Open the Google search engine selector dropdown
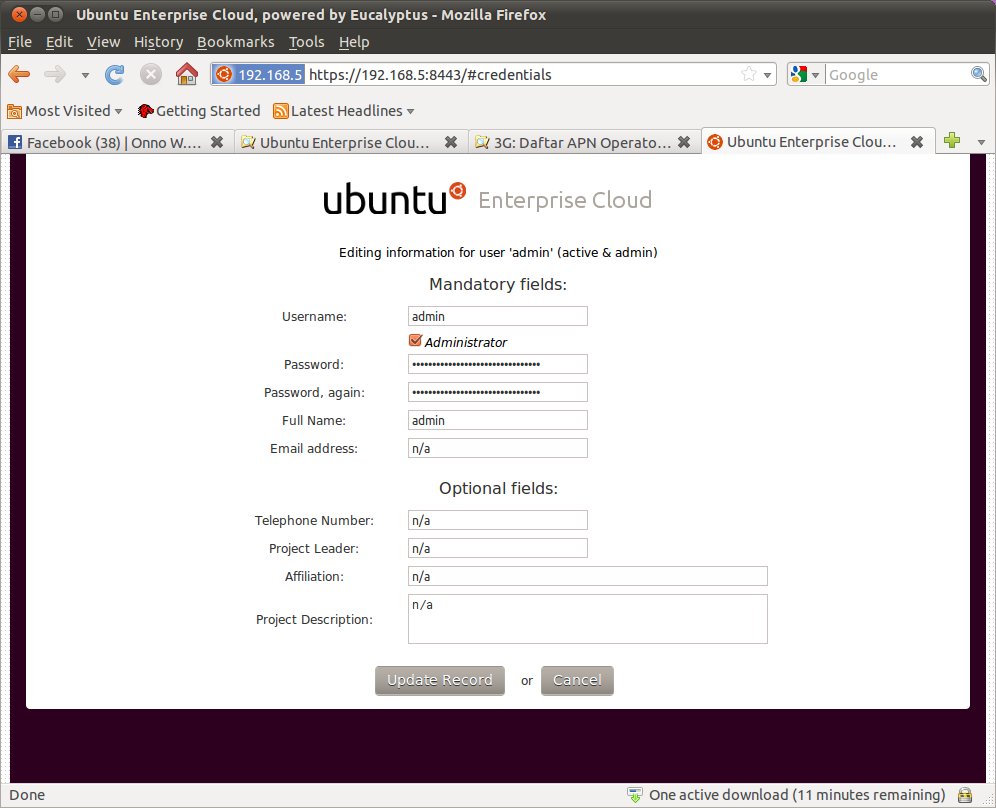 pyautogui.click(x=805, y=74)
